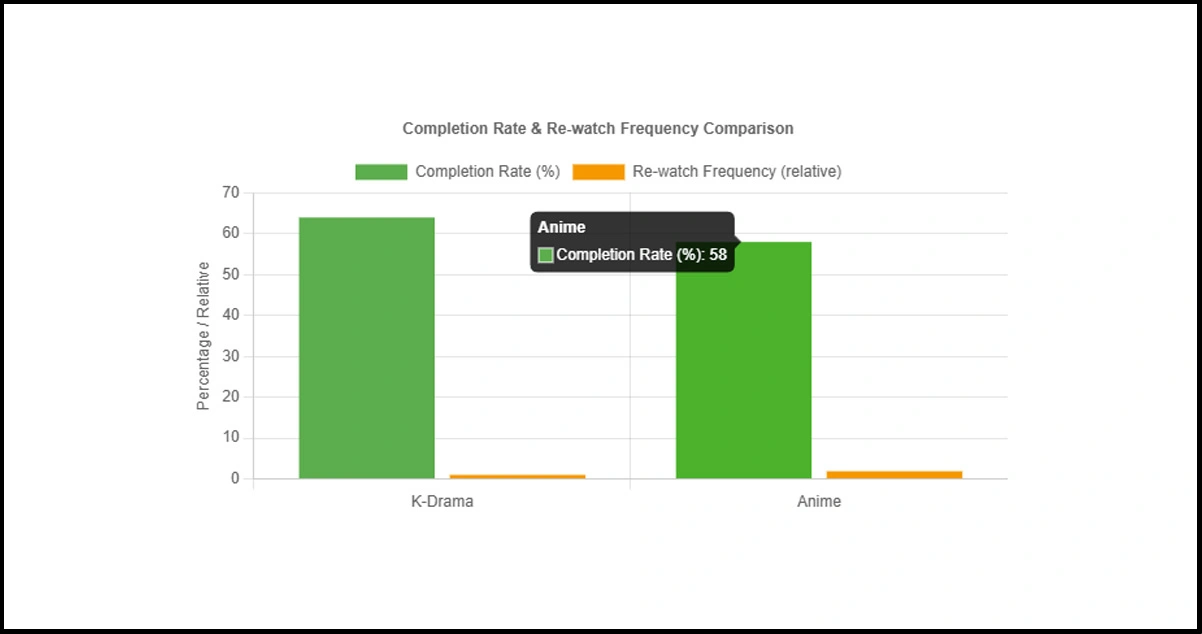Screen dimensions: 1202x634
Task: Select the K-Drama green completion bar
Action: 366,348
